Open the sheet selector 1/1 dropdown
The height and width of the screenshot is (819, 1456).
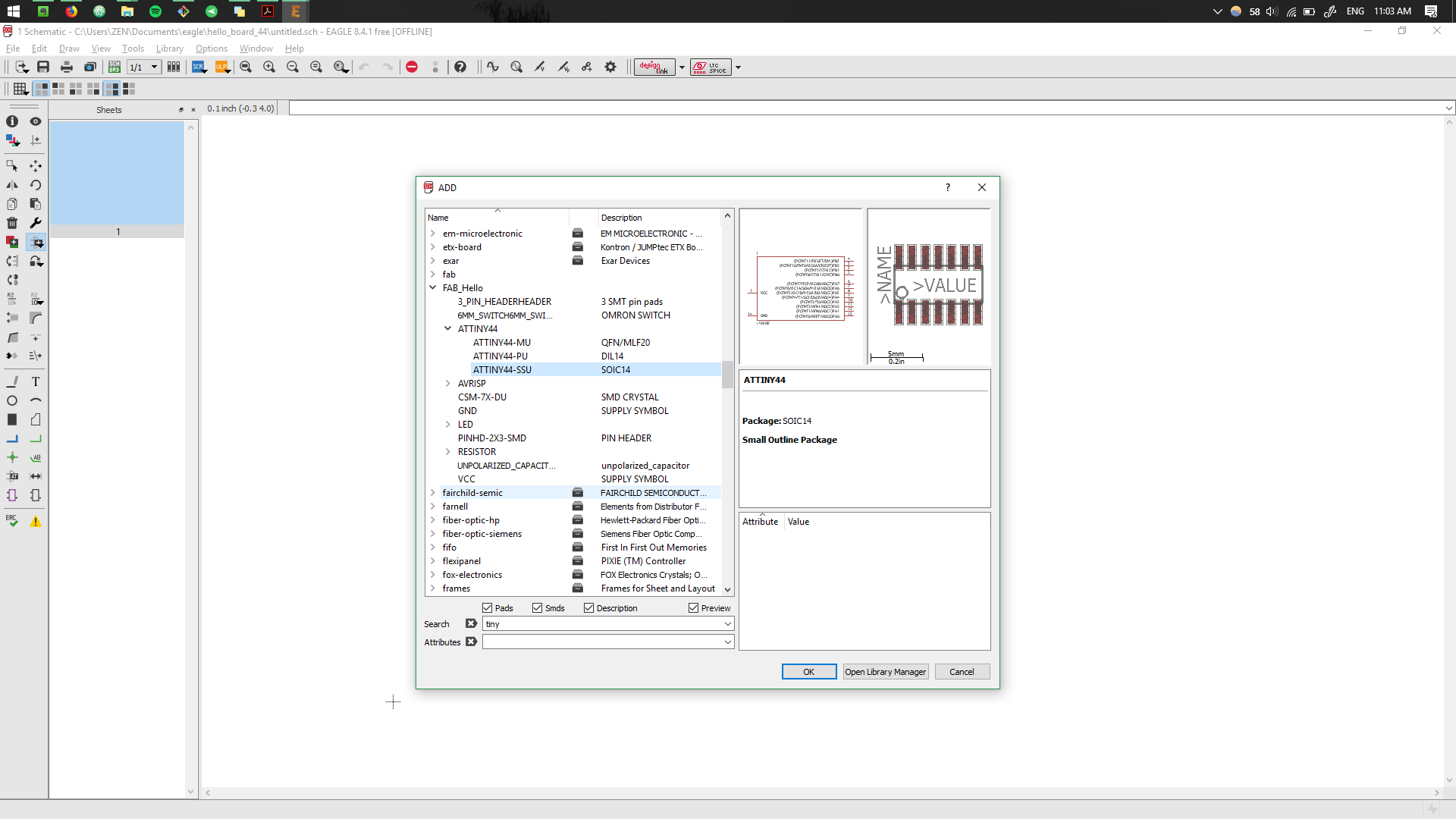pyautogui.click(x=154, y=67)
